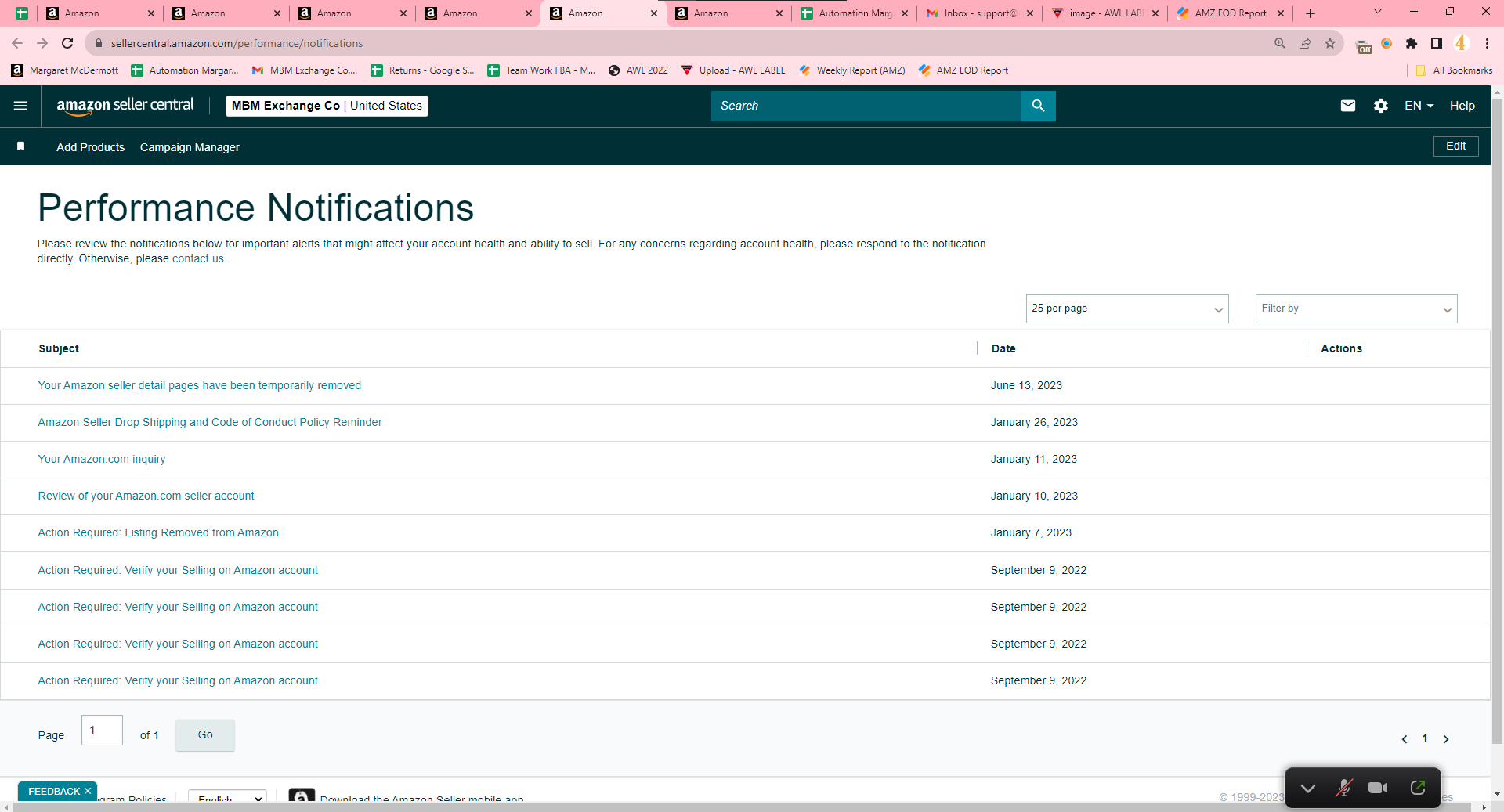Open the browser extensions puzzle icon
This screenshot has height=812, width=1504.
[1412, 43]
